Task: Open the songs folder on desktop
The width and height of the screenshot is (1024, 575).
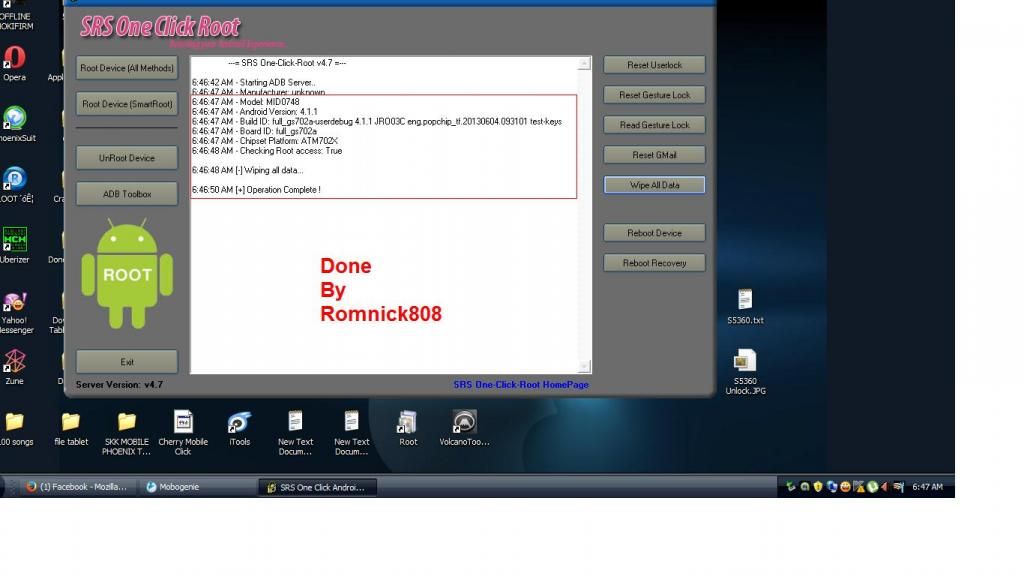Action: pos(16,429)
